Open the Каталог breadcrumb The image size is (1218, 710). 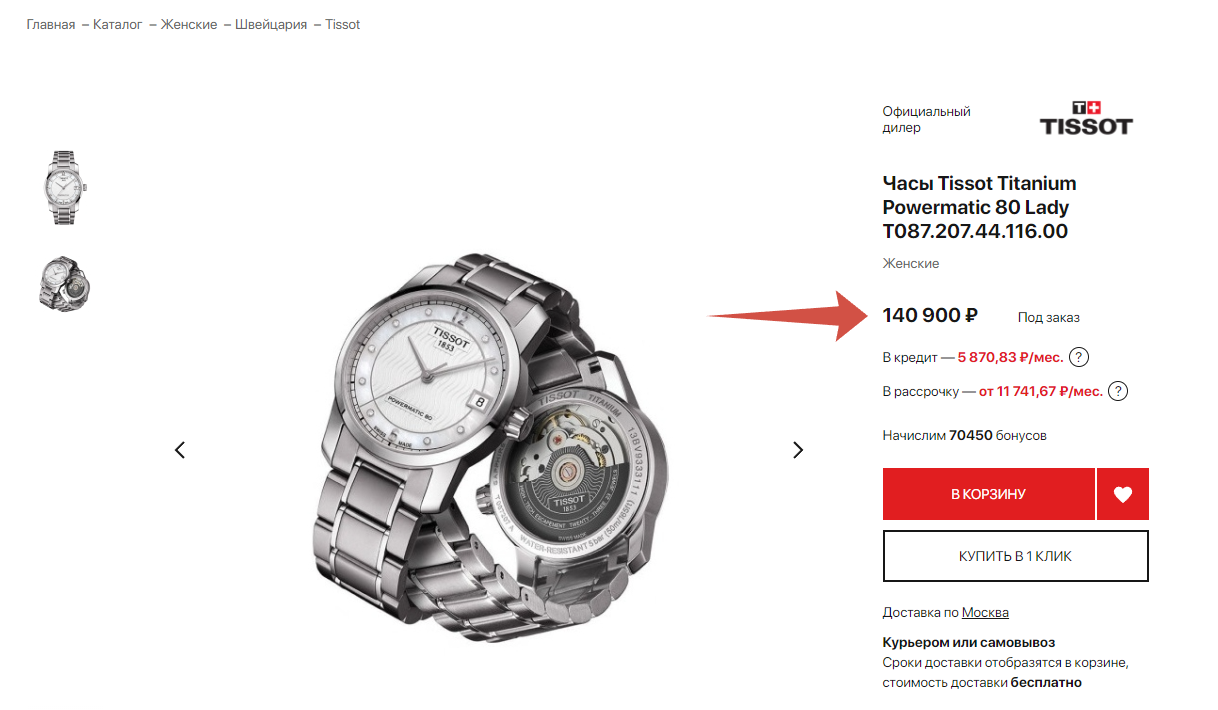(x=118, y=24)
